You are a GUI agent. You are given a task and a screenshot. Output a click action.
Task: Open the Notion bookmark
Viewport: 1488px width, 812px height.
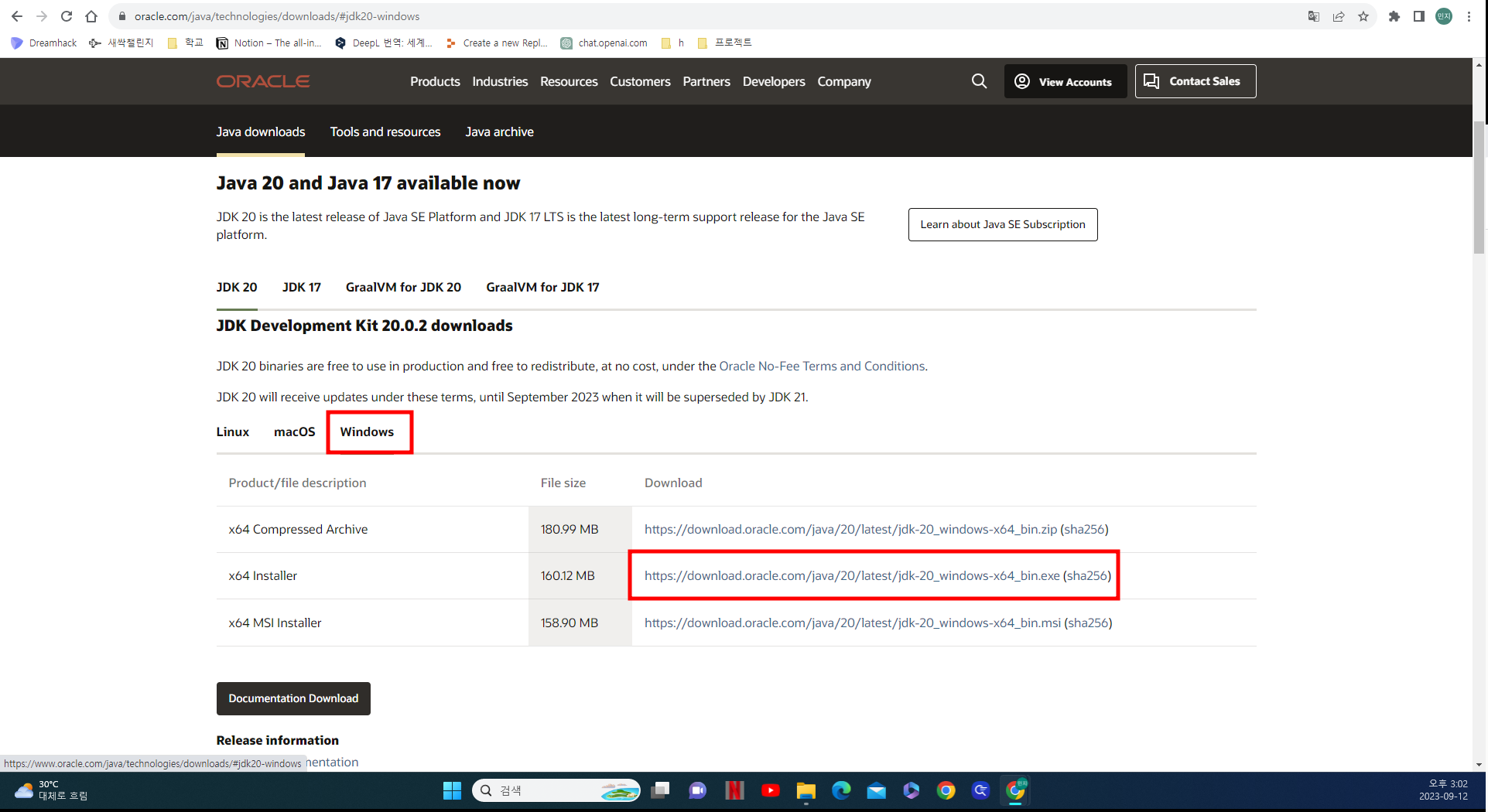(x=269, y=43)
